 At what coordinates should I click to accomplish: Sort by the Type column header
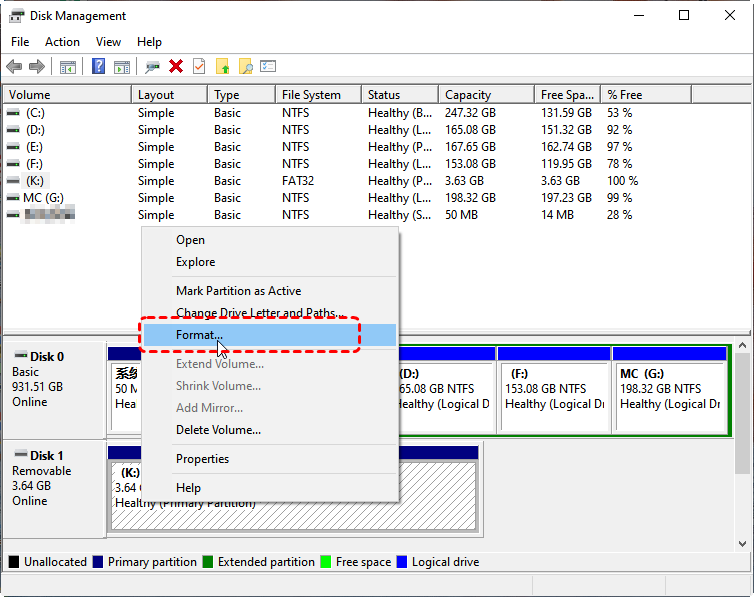click(242, 95)
